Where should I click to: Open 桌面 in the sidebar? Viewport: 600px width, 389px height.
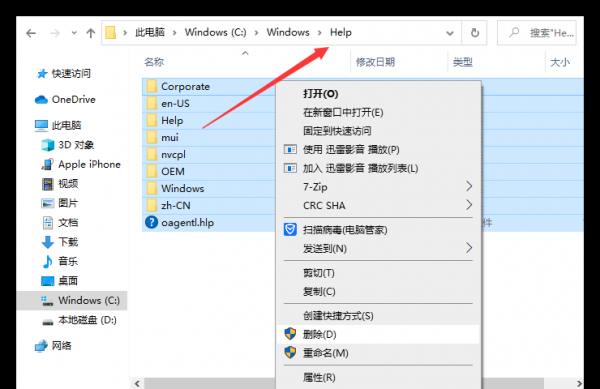[60, 281]
